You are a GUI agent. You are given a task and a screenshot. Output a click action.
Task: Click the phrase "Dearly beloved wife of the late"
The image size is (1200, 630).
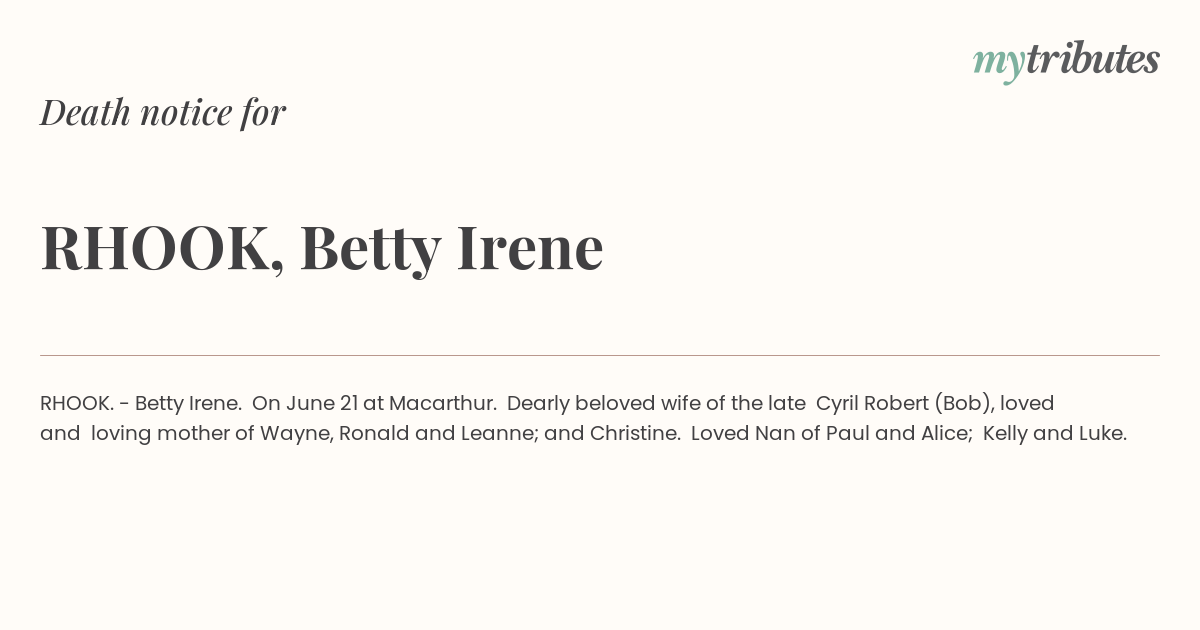(x=656, y=403)
